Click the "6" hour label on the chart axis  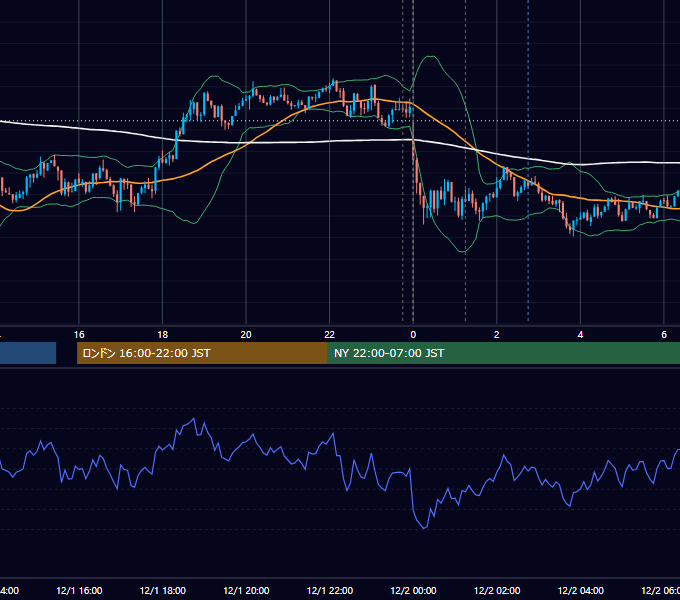click(x=664, y=335)
